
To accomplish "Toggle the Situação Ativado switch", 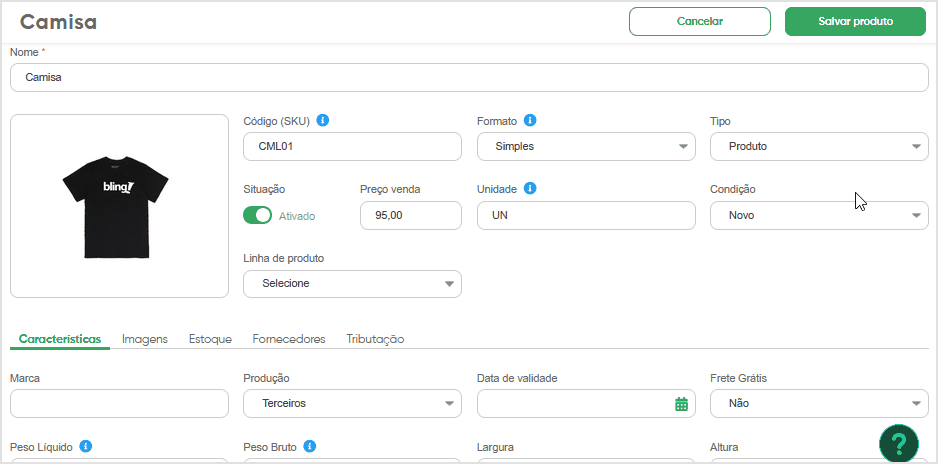I will (x=258, y=216).
